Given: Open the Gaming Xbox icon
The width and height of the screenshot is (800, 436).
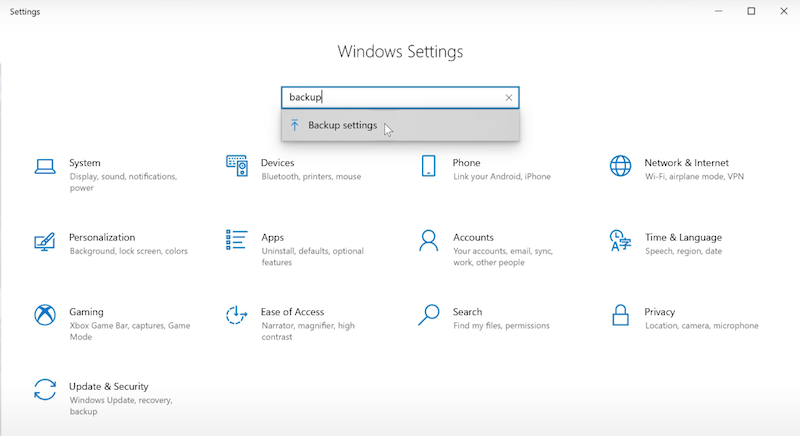Looking at the screenshot, I should [45, 315].
